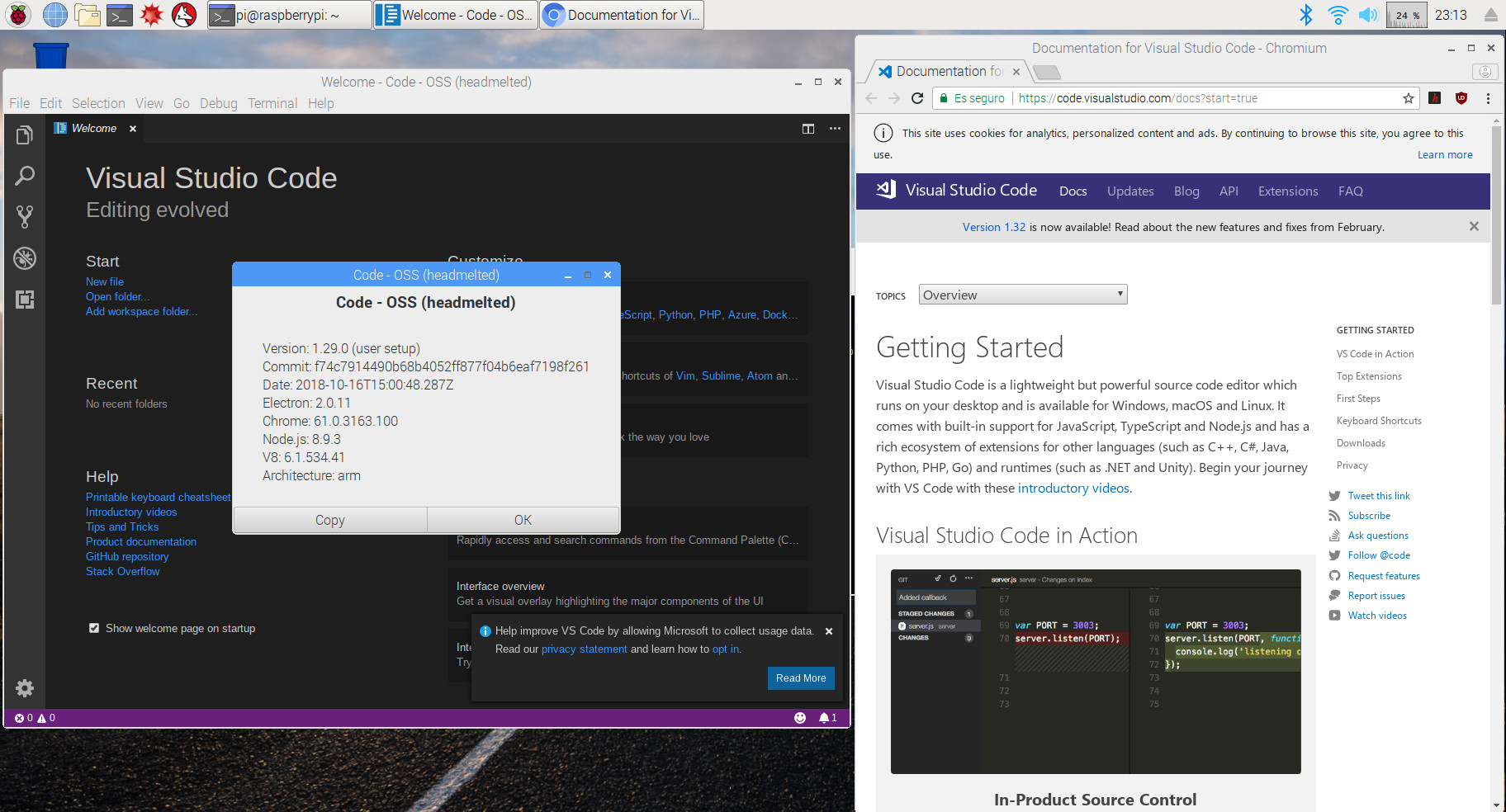1506x812 pixels.
Task: Click the volume speaker tray icon
Action: [x=1368, y=15]
